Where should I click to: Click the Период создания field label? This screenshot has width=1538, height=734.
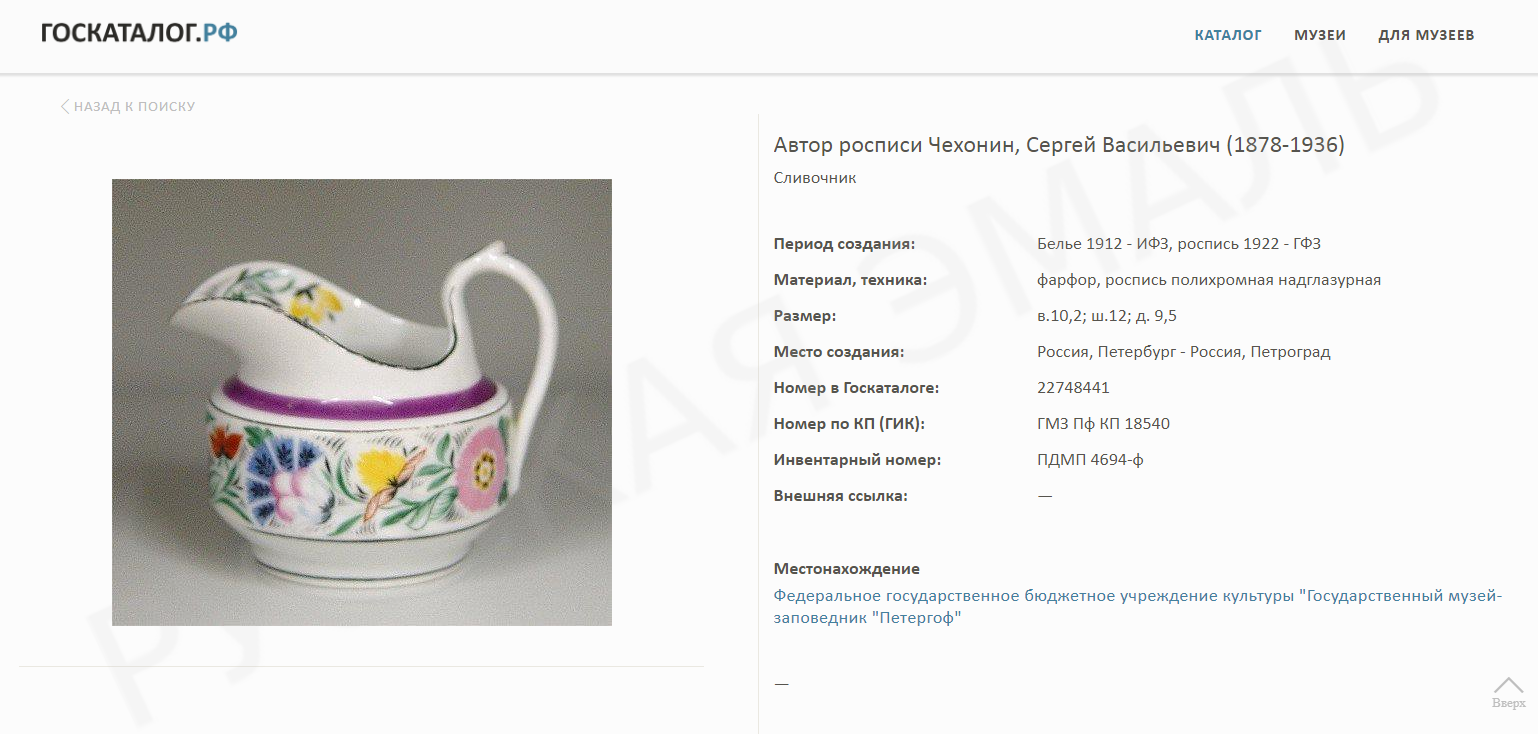coord(844,244)
